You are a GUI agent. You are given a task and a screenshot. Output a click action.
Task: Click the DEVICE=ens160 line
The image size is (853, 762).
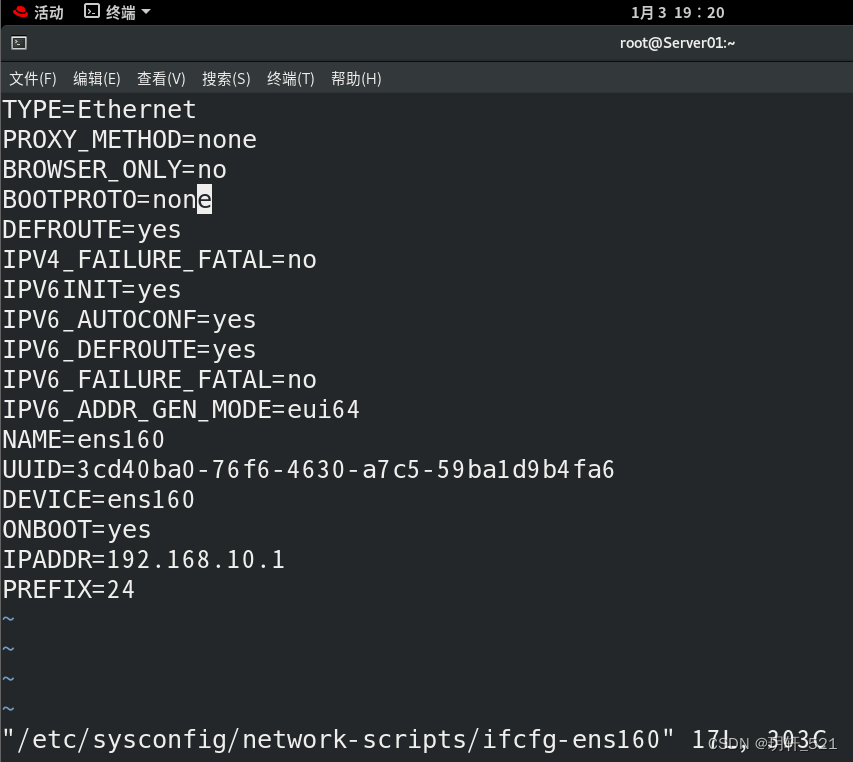(x=98, y=500)
